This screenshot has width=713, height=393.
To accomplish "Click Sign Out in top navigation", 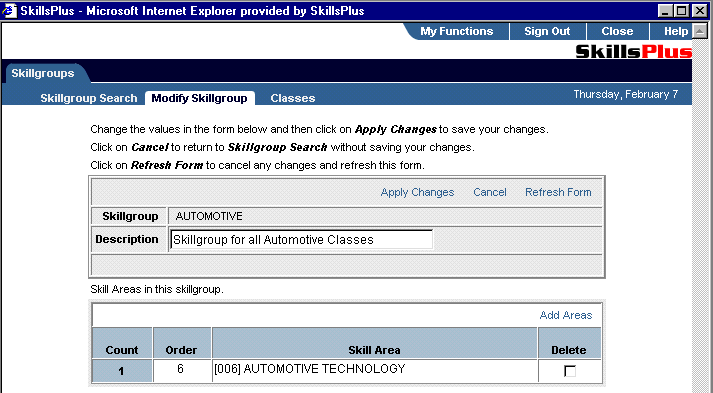I will tap(547, 31).
